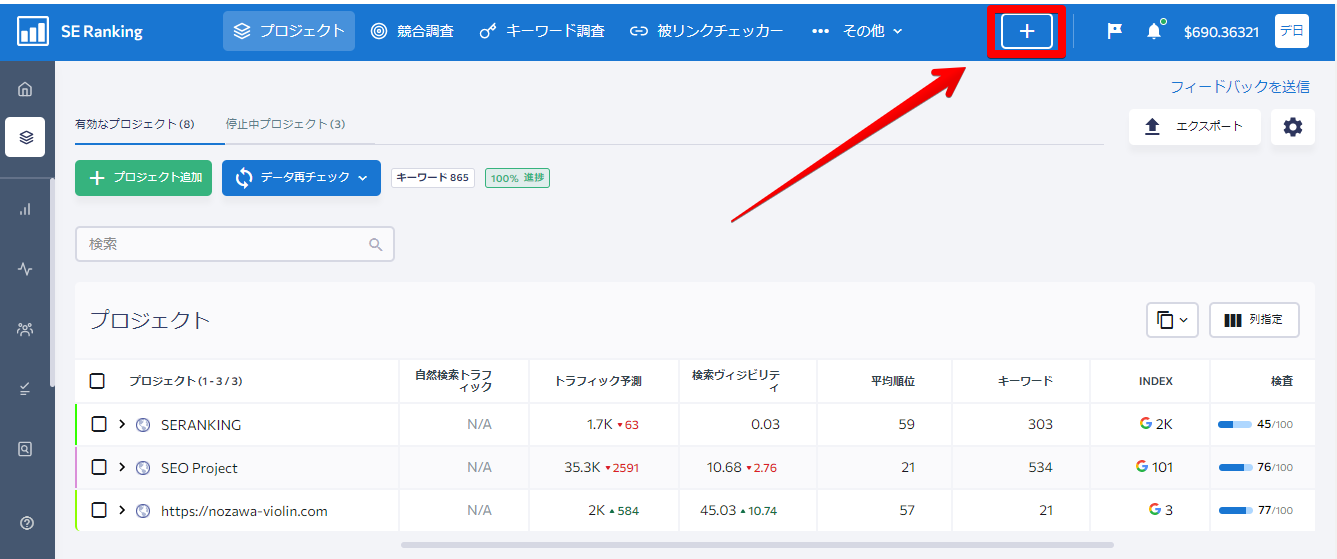
Task: Click the magnifier icon in search box
Action: (376, 244)
